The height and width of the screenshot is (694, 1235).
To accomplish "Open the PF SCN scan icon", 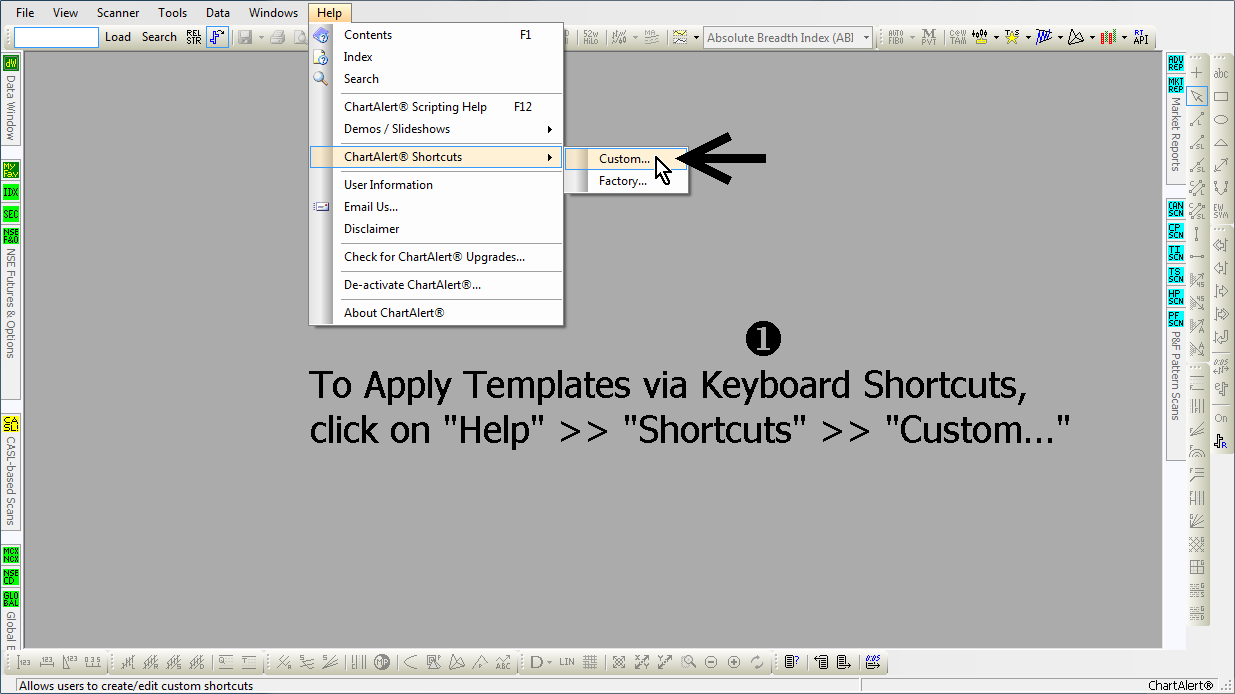I will [1176, 319].
